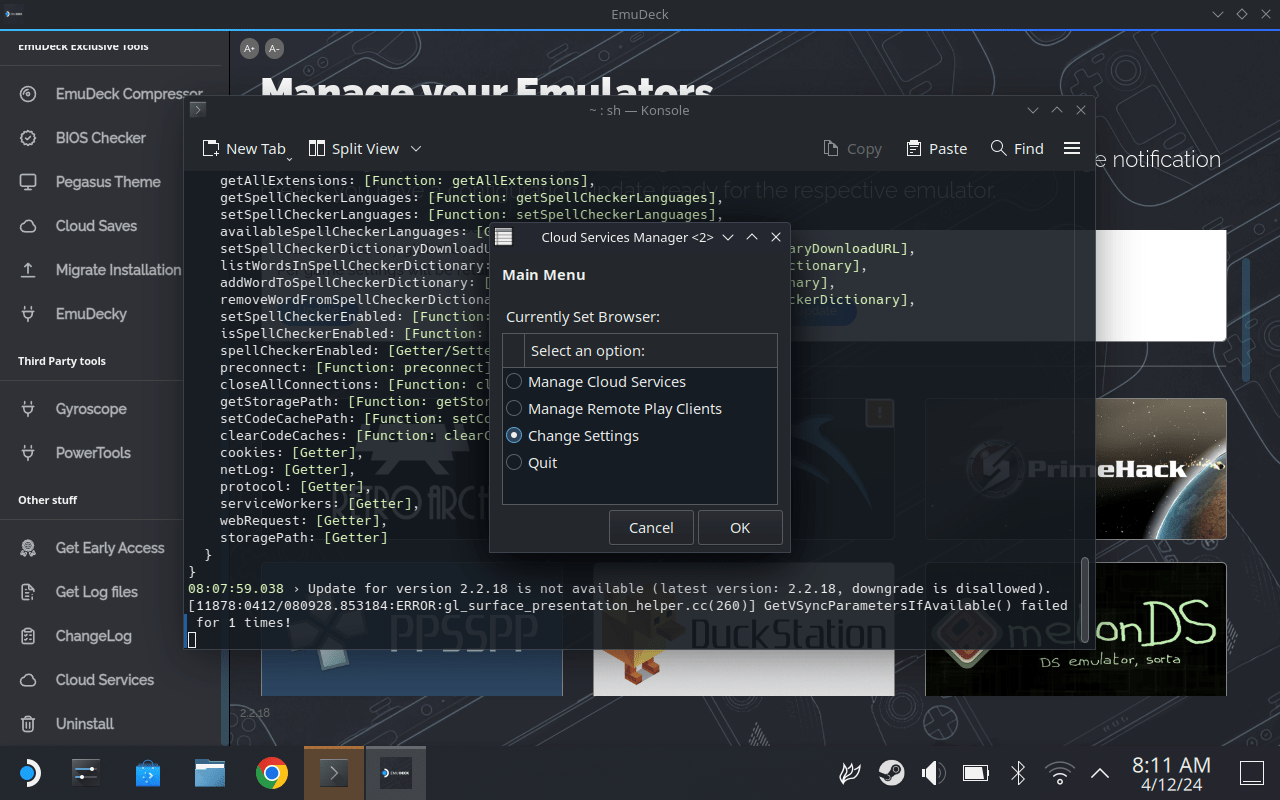Image resolution: width=1280 pixels, height=800 pixels.
Task: Open Bluetooth tray icon
Action: tap(1017, 773)
